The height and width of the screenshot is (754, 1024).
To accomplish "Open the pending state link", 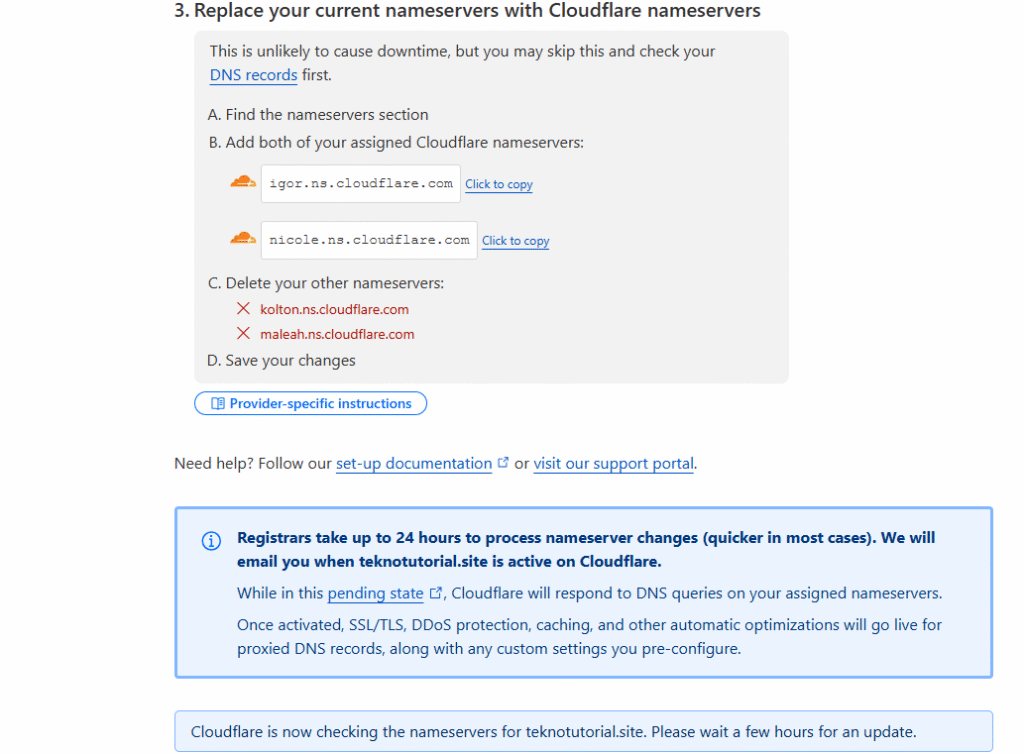I will click(x=376, y=593).
